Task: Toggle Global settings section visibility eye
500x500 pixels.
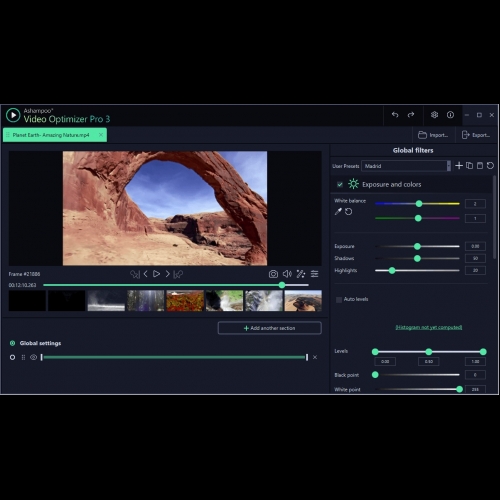Action: pyautogui.click(x=33, y=357)
